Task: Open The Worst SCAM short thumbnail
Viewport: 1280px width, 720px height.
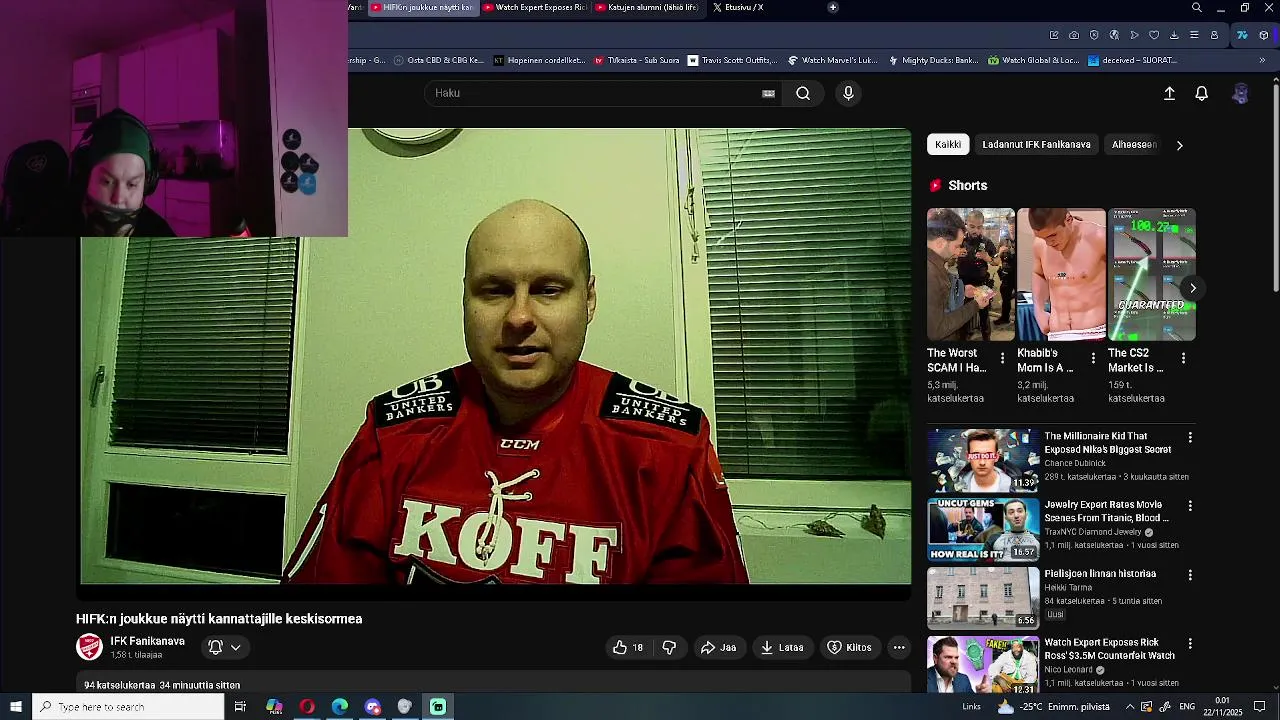Action: [970, 275]
